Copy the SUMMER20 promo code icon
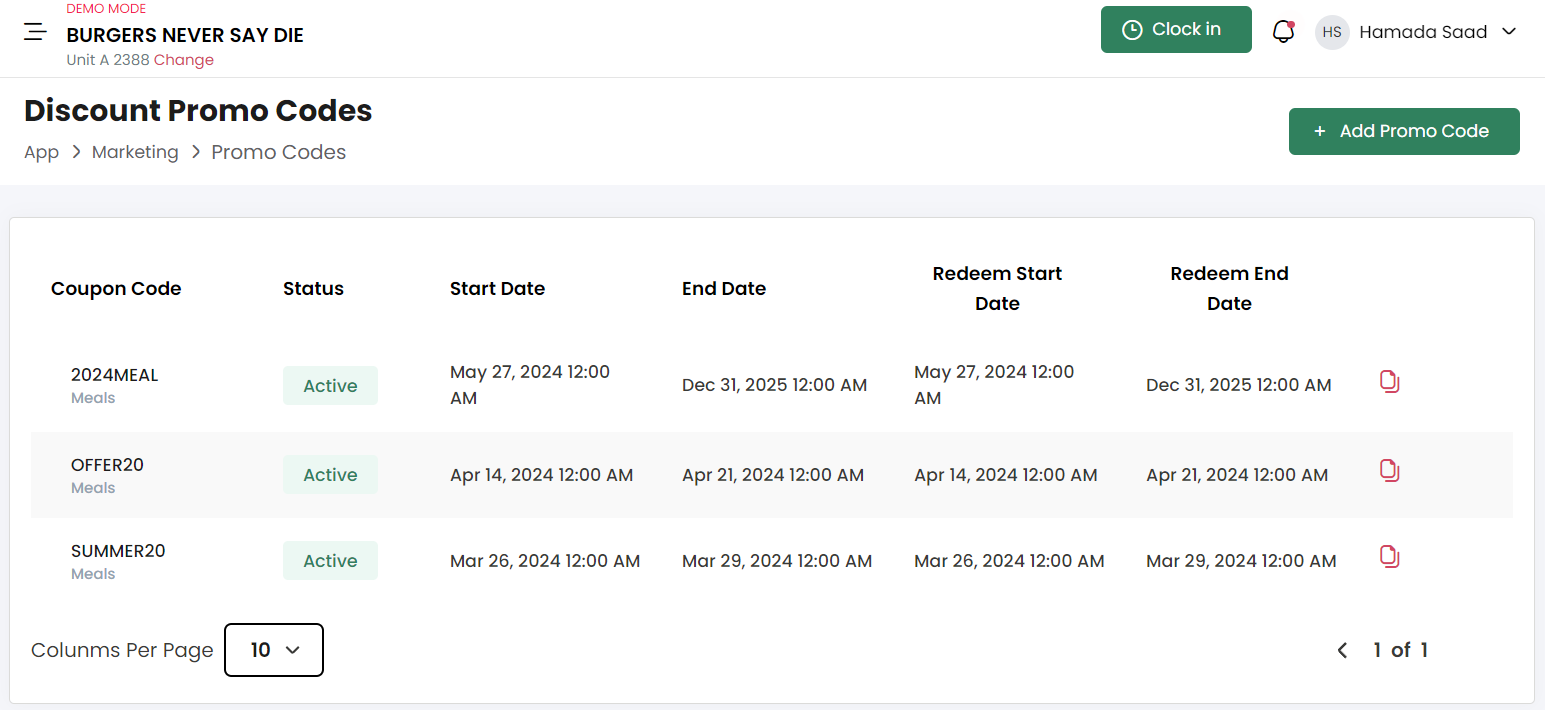This screenshot has height=710, width=1545. click(x=1389, y=556)
